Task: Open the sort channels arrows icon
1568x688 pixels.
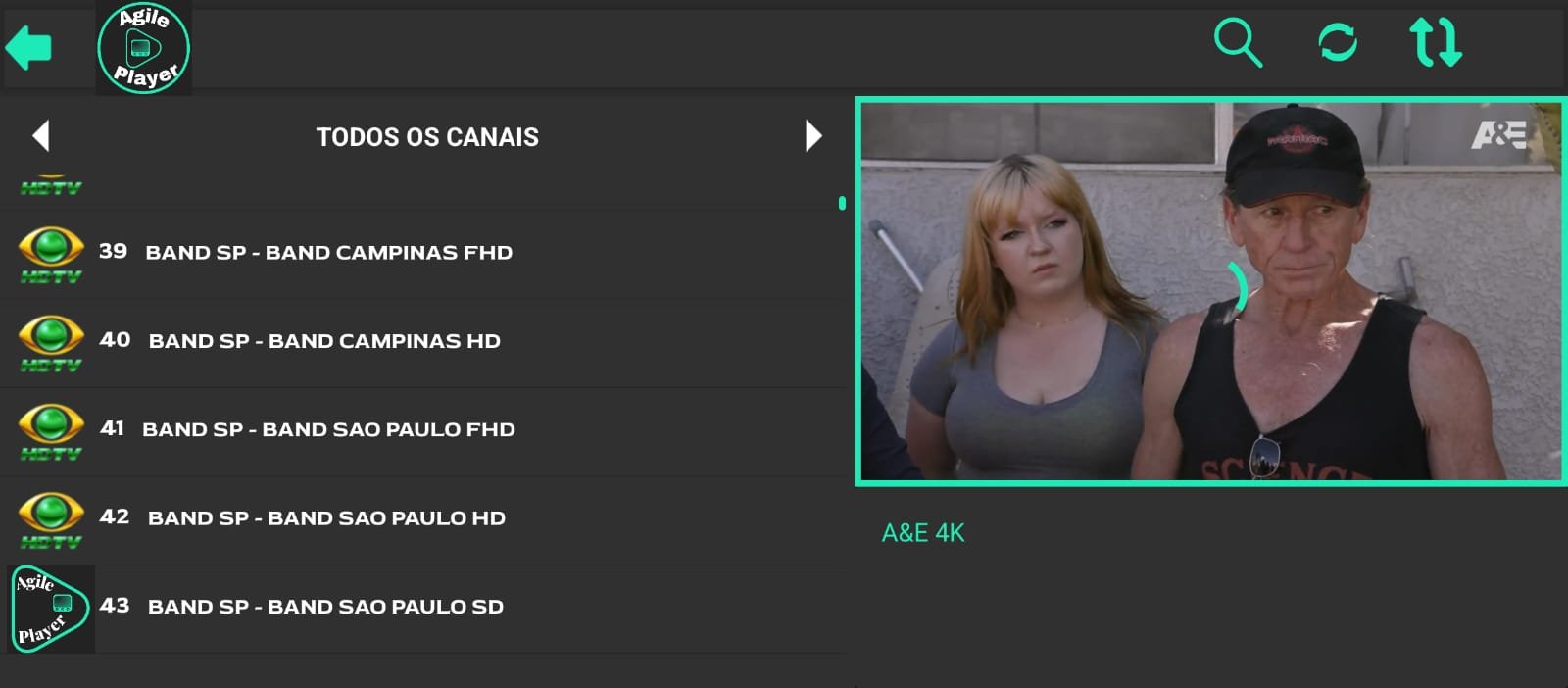Action: click(1436, 43)
